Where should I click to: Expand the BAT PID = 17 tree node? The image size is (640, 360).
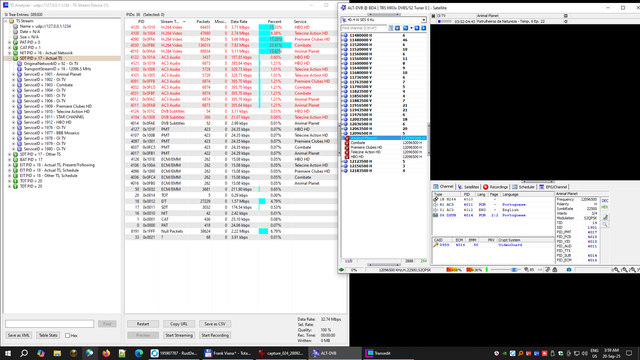(10, 160)
